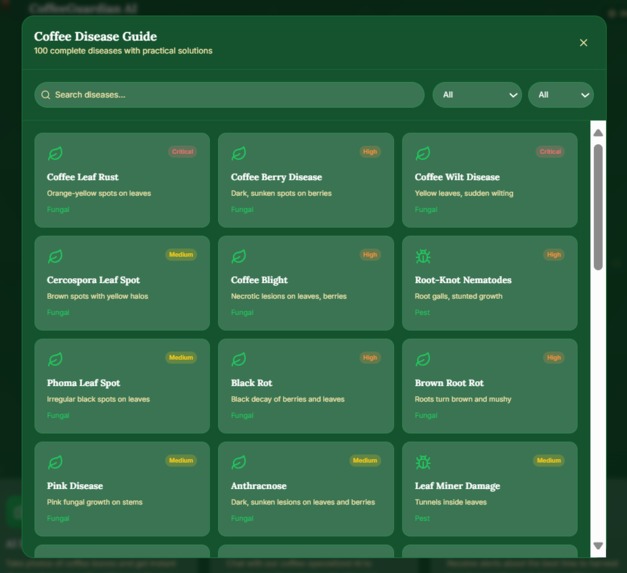Viewport: 627px width, 573px height.
Task: Click the Coffee Disease Guide heading
Action: (95, 36)
